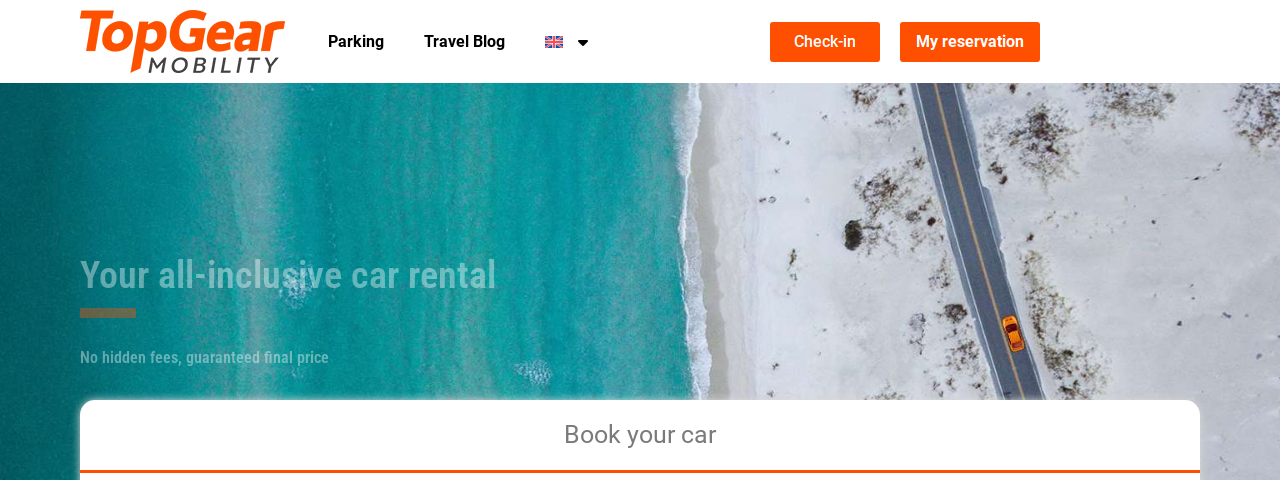The width and height of the screenshot is (1280, 480).
Task: Click the orange divider under Book your car
Action: [x=640, y=471]
